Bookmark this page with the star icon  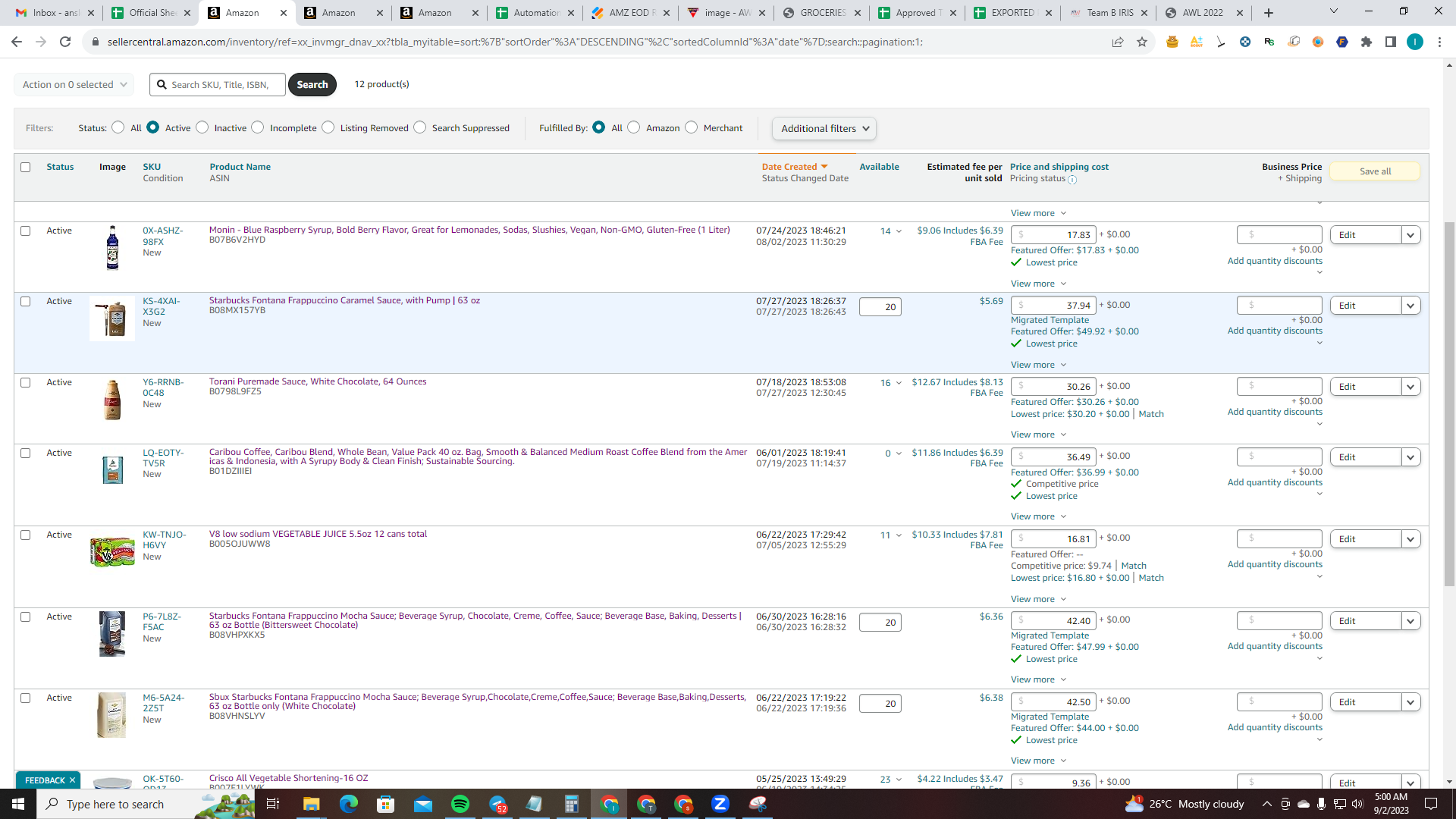tap(1142, 42)
